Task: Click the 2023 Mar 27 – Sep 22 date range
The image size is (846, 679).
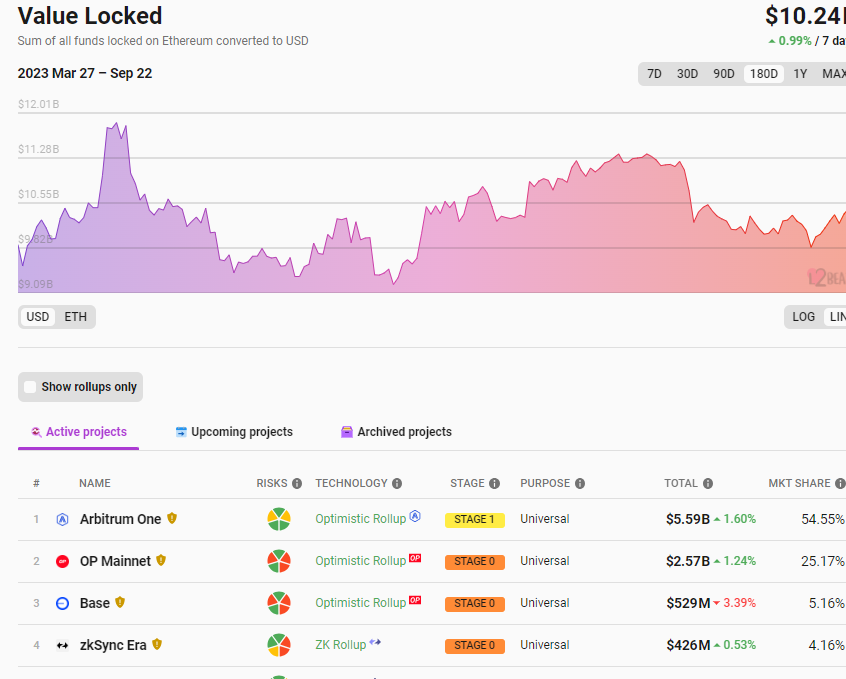Action: pos(85,73)
